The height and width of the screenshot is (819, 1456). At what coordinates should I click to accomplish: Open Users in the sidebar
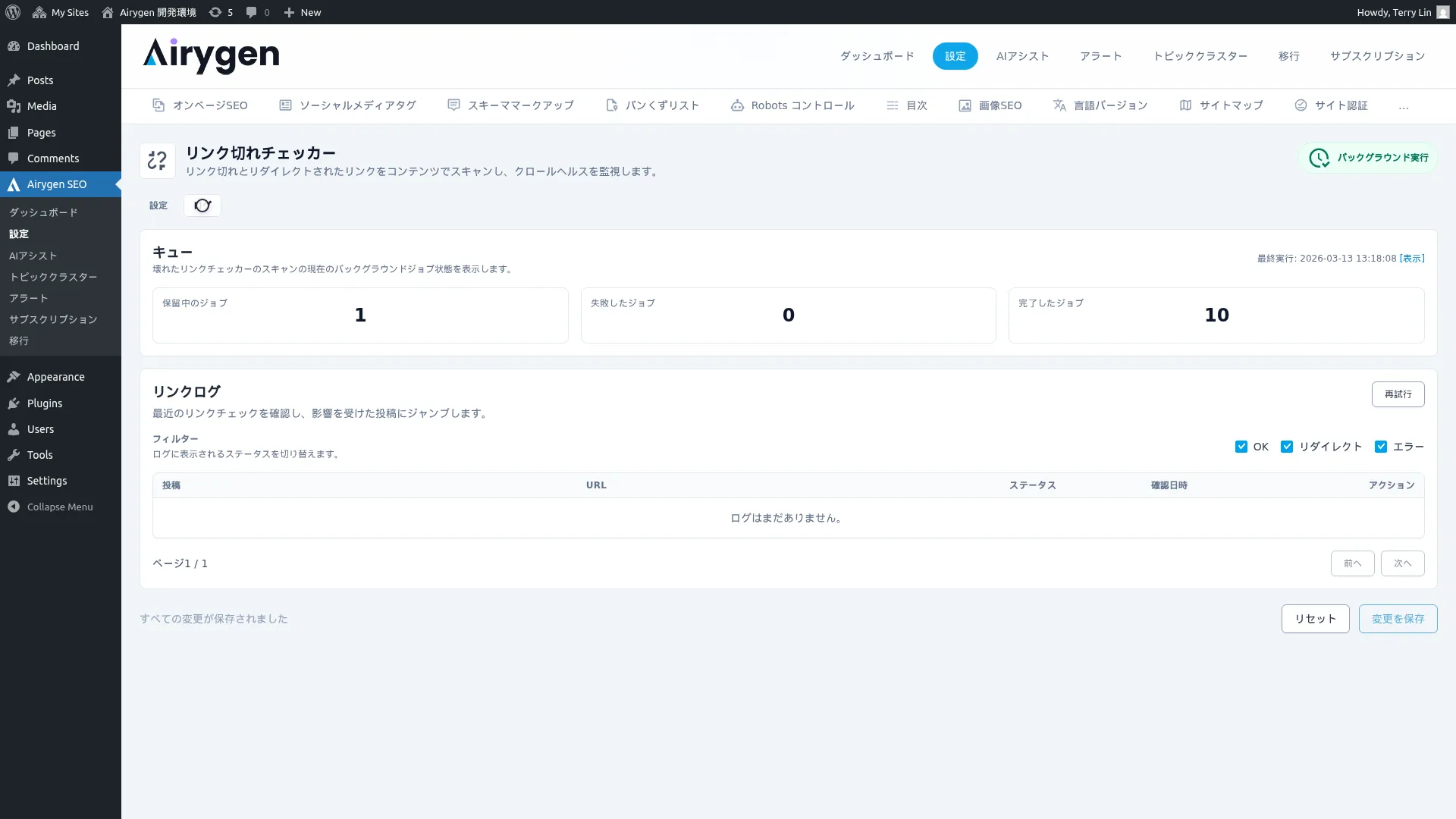tap(61, 429)
